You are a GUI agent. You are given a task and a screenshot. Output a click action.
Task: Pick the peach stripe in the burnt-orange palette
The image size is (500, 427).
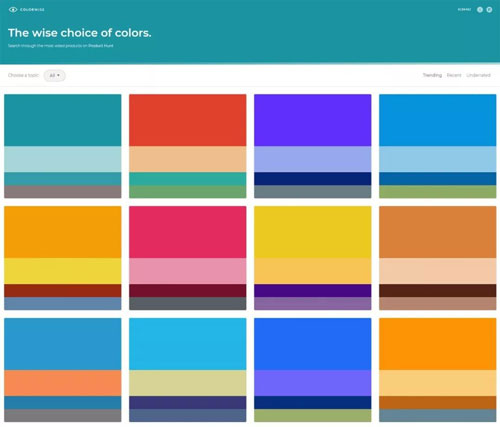[438, 271]
